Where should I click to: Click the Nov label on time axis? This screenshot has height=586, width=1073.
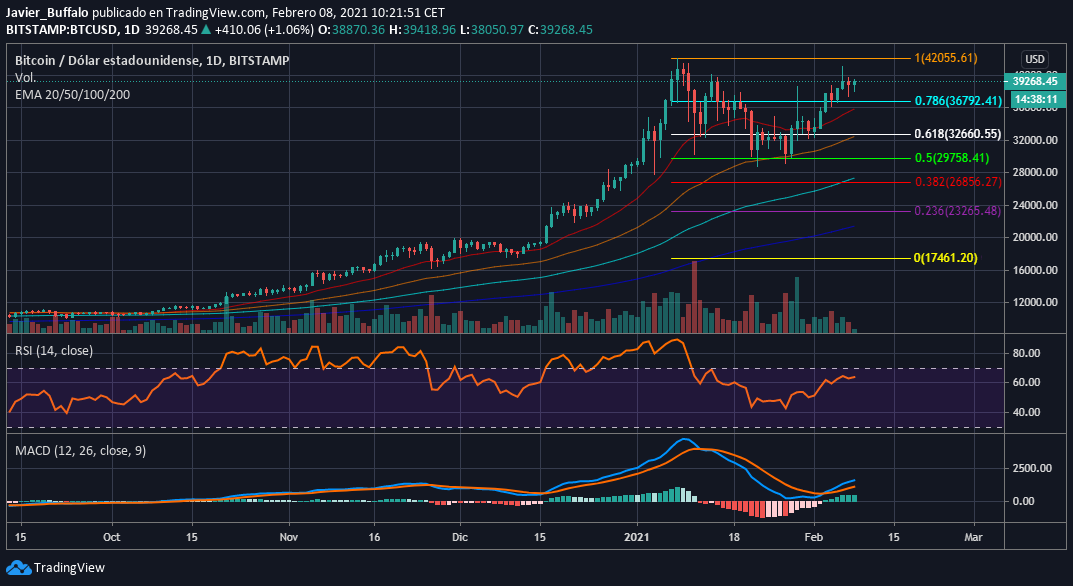(x=289, y=537)
